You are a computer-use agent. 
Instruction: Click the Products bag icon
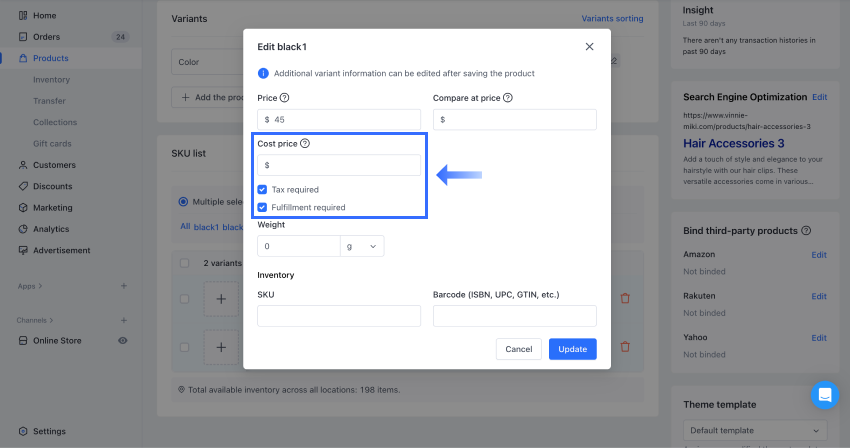(x=23, y=58)
